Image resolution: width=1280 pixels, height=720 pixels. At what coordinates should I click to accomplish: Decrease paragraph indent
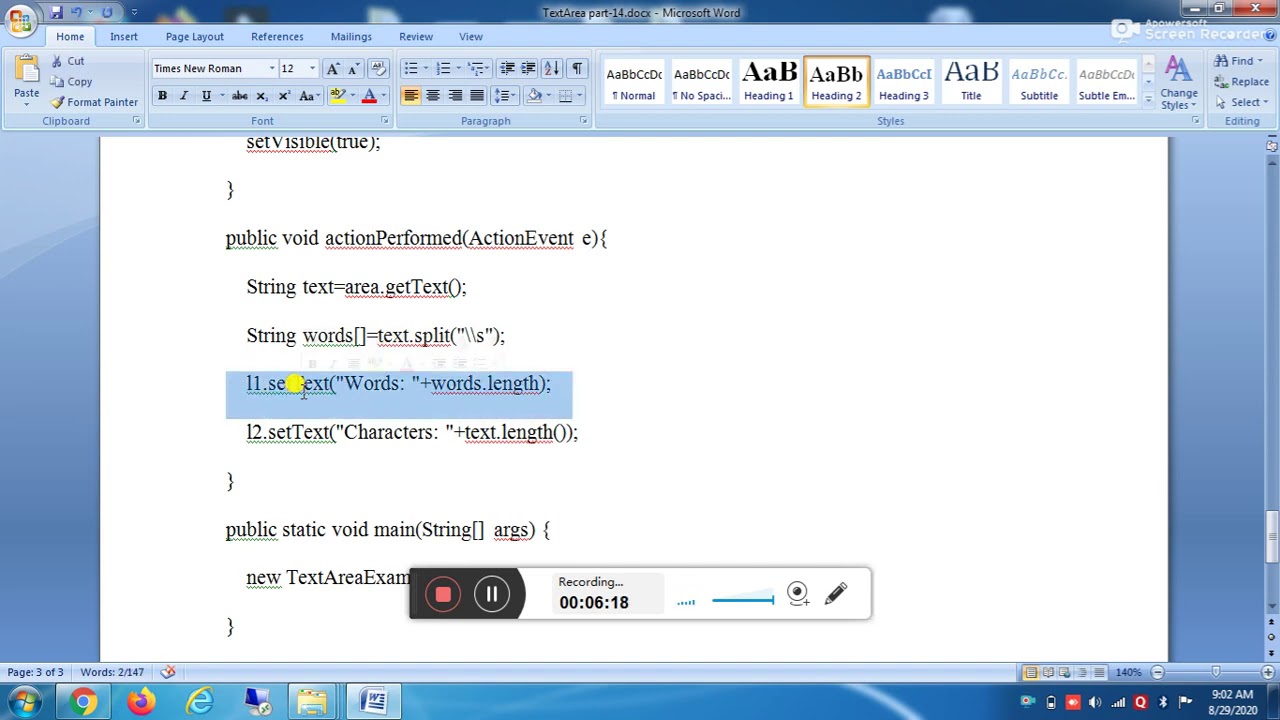(507, 69)
